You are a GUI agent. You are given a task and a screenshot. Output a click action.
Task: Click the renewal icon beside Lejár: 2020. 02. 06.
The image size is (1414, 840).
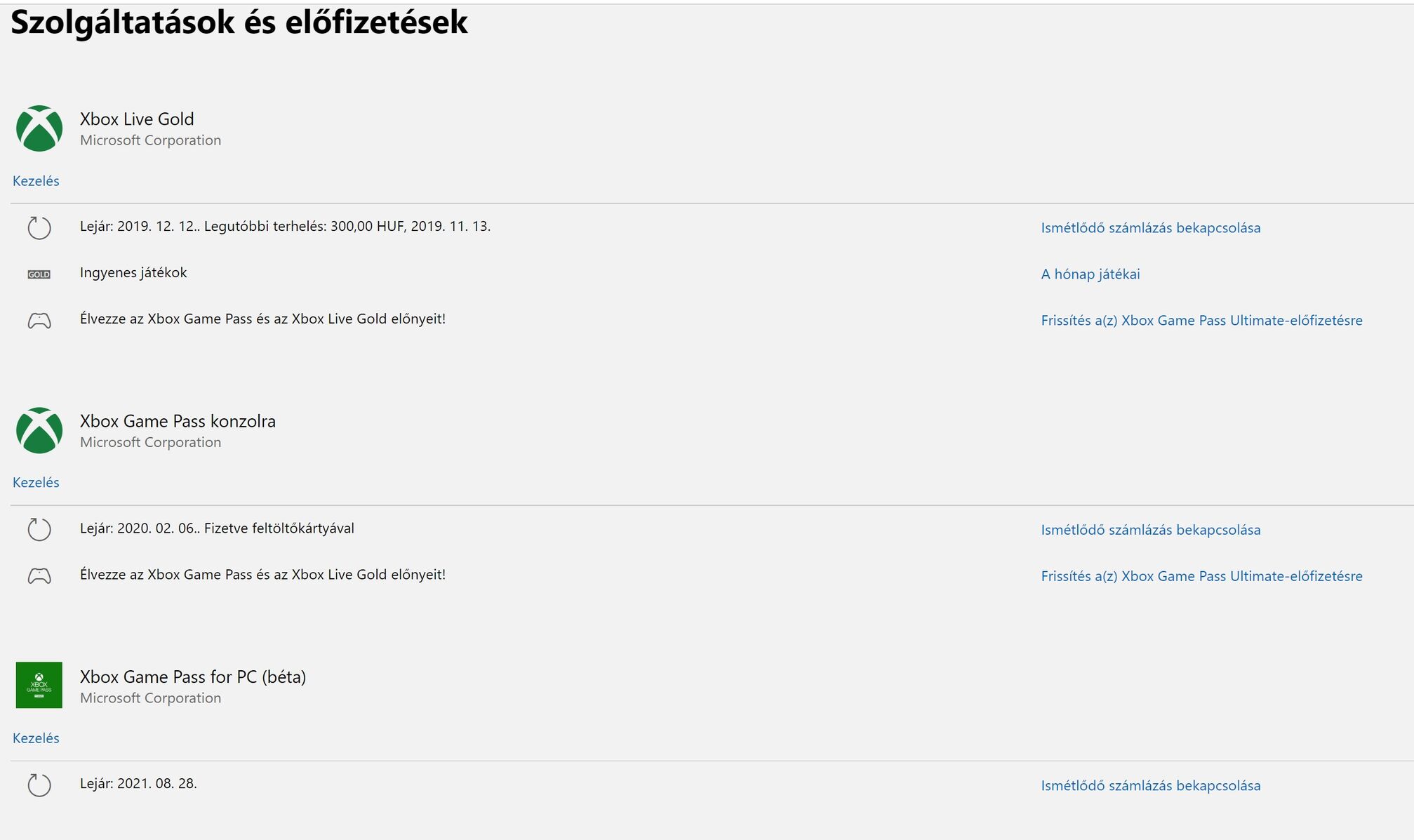(x=39, y=530)
